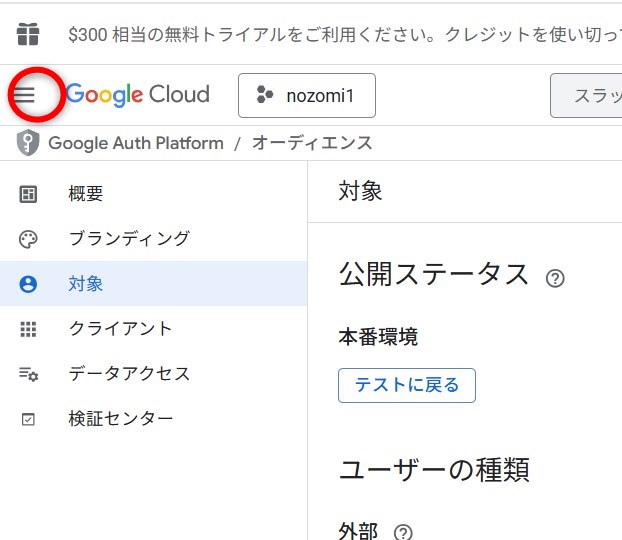Click the 検証センター checkmark icon

28,419
